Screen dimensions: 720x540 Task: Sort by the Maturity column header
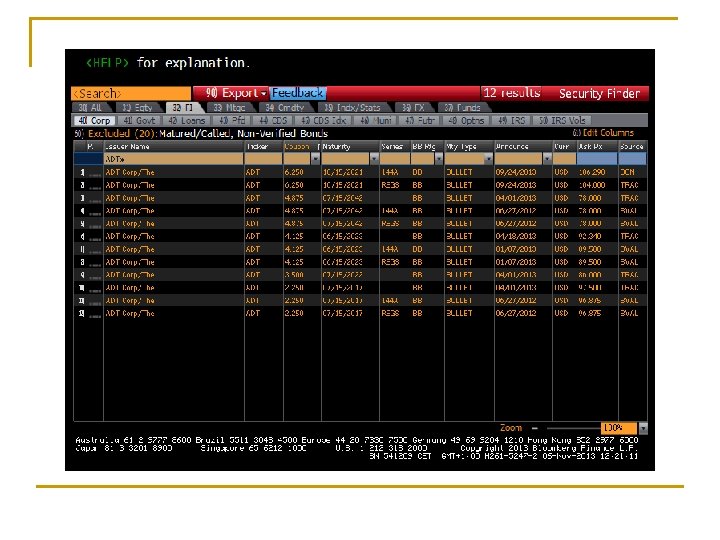point(350,146)
